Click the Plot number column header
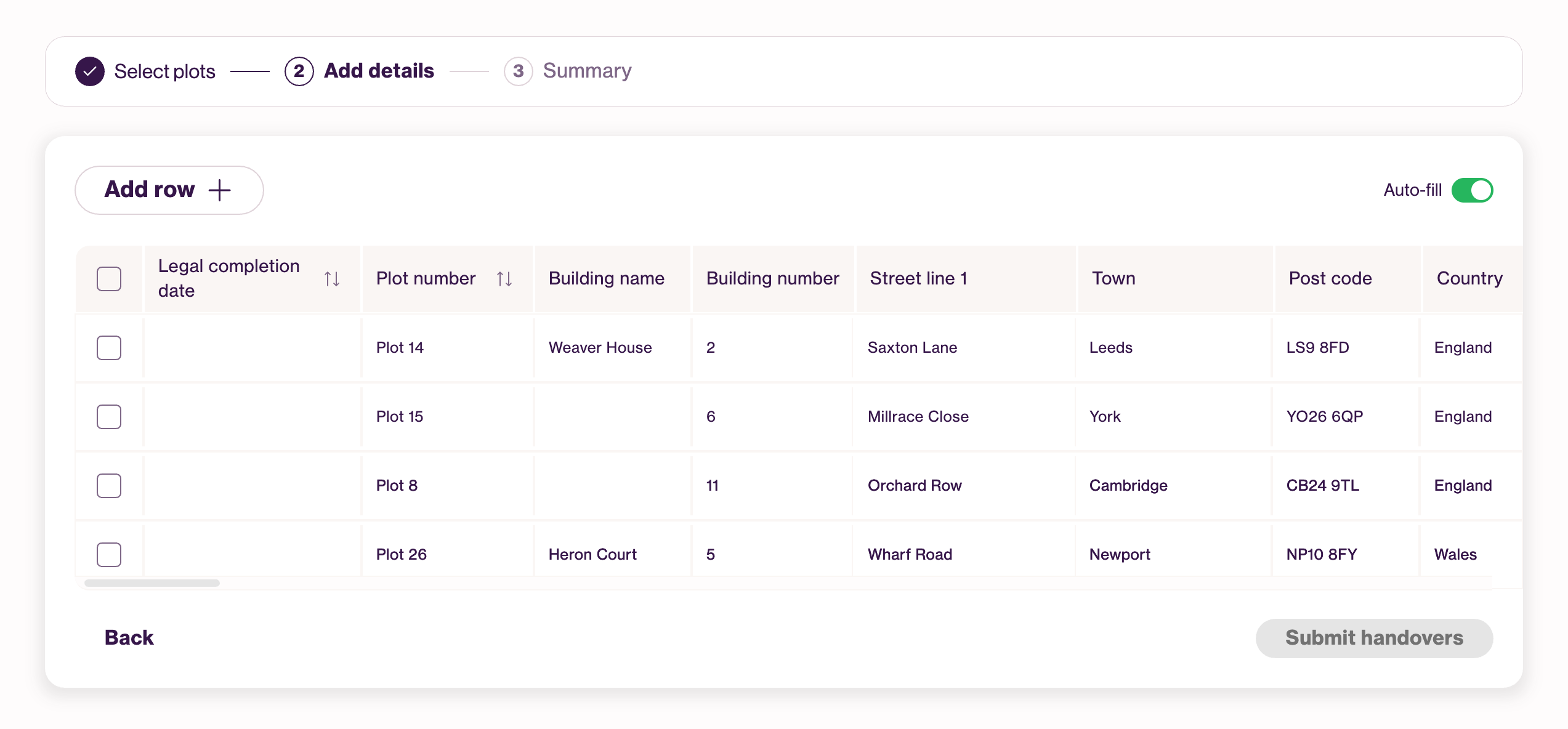Screen dimensions: 1568x729 [447, 279]
